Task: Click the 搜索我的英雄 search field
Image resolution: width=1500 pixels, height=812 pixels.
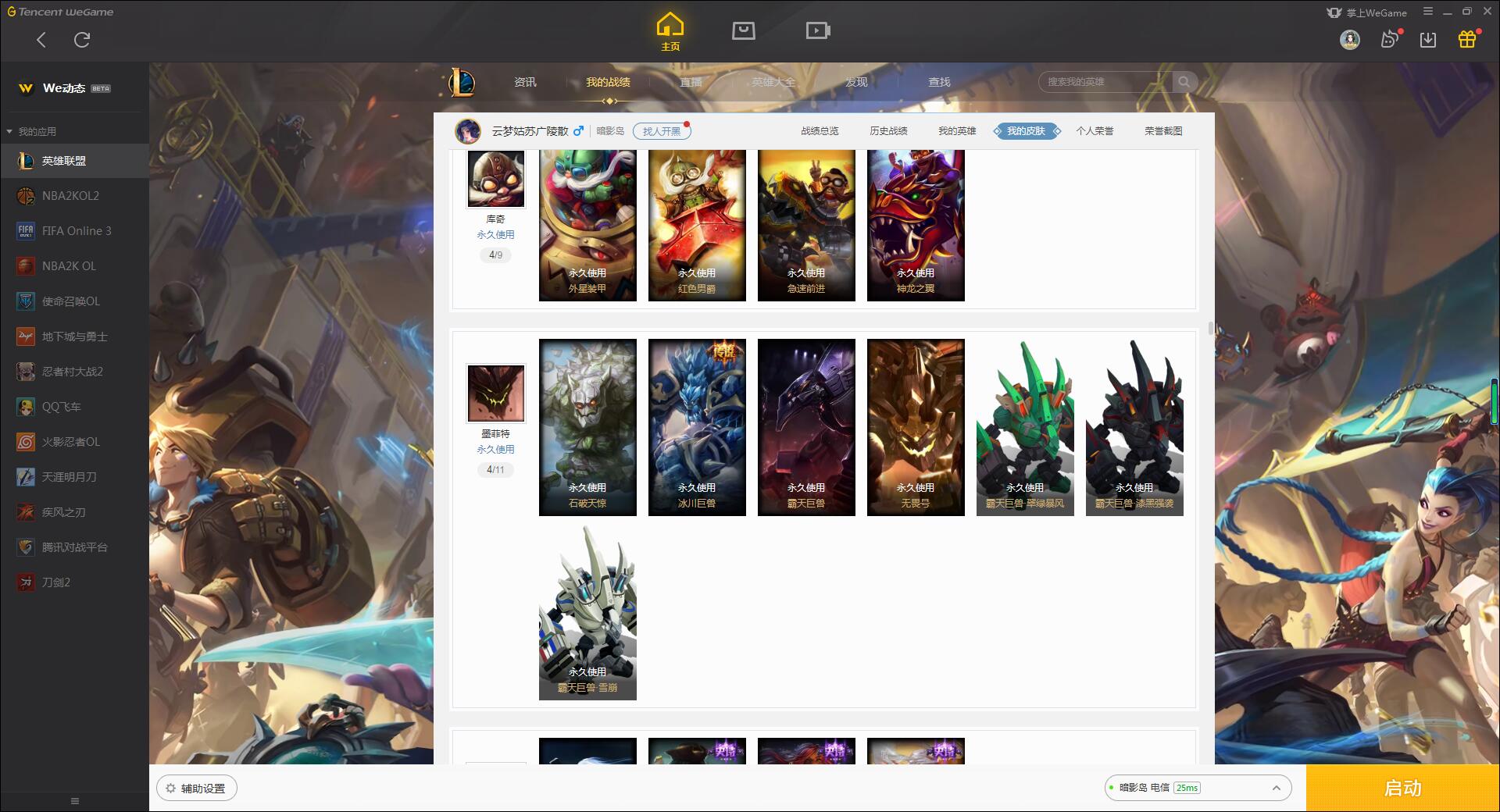Action: click(x=1105, y=82)
